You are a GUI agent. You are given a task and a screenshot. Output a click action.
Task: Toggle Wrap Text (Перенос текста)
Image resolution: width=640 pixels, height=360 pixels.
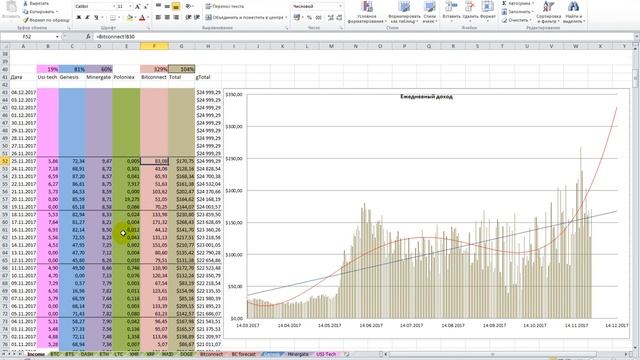click(x=224, y=6)
